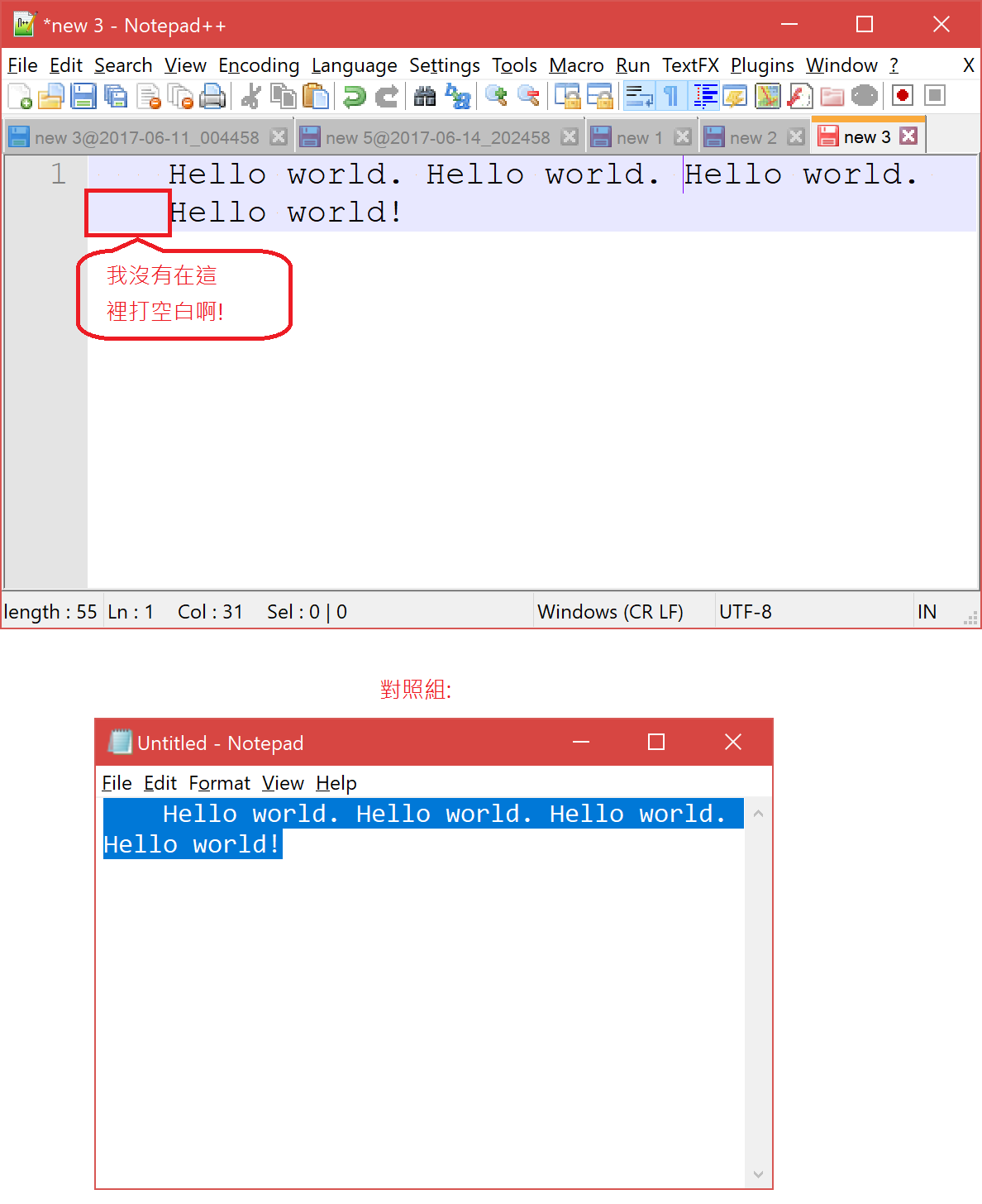Create a new document via toolbar icon

pyautogui.click(x=20, y=97)
